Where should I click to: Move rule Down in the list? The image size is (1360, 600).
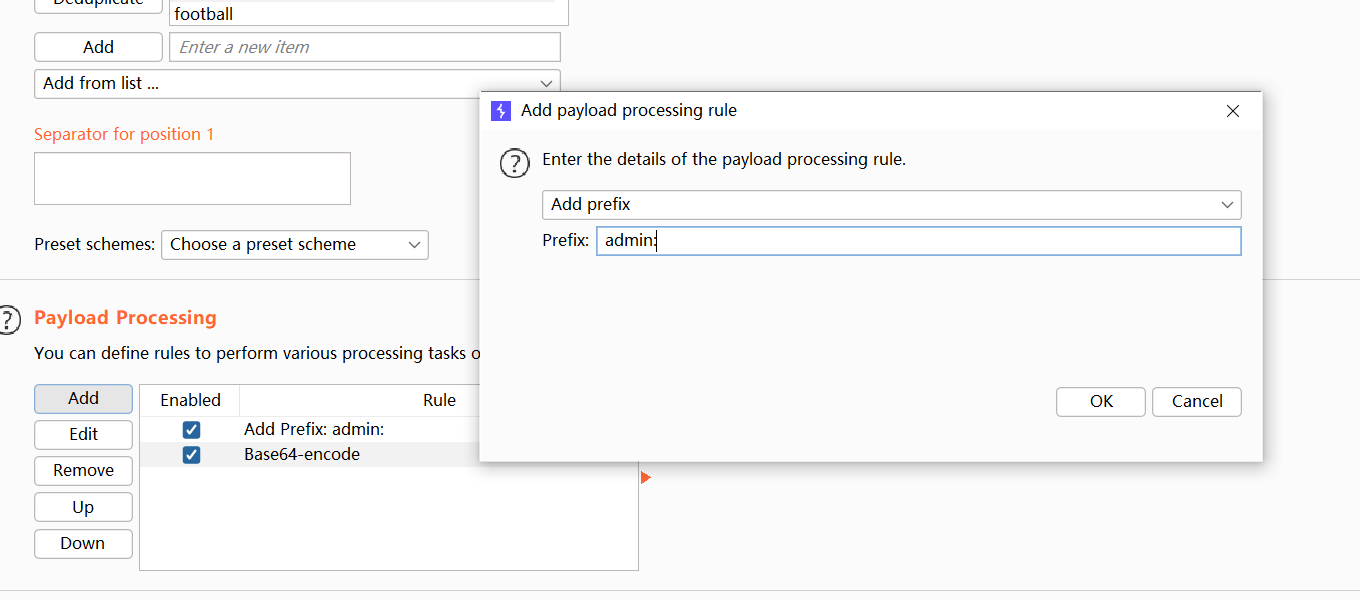tap(83, 544)
